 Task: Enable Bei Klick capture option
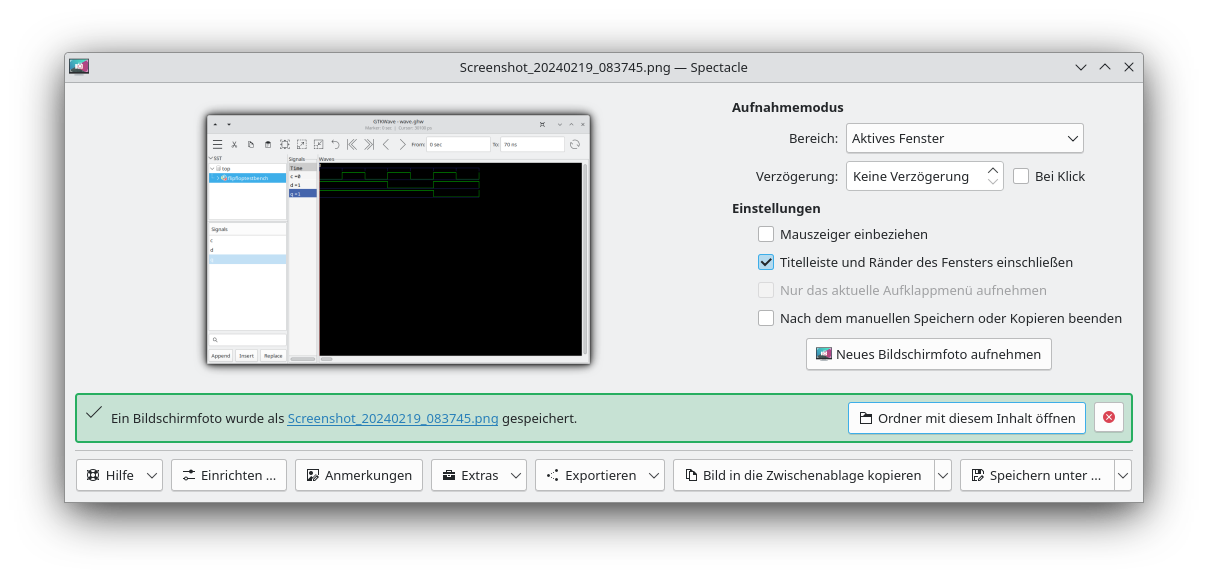1021,176
